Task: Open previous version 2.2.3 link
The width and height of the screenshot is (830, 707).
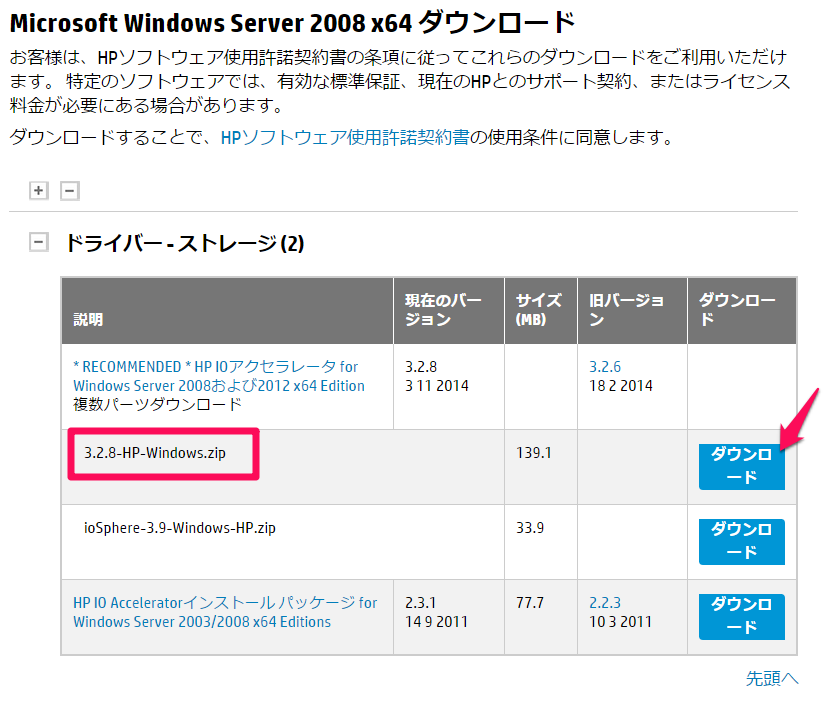Action: [605, 603]
